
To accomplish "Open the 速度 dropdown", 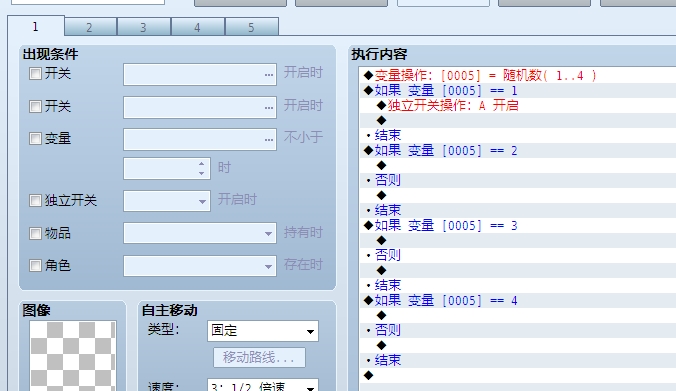I will coord(263,385).
